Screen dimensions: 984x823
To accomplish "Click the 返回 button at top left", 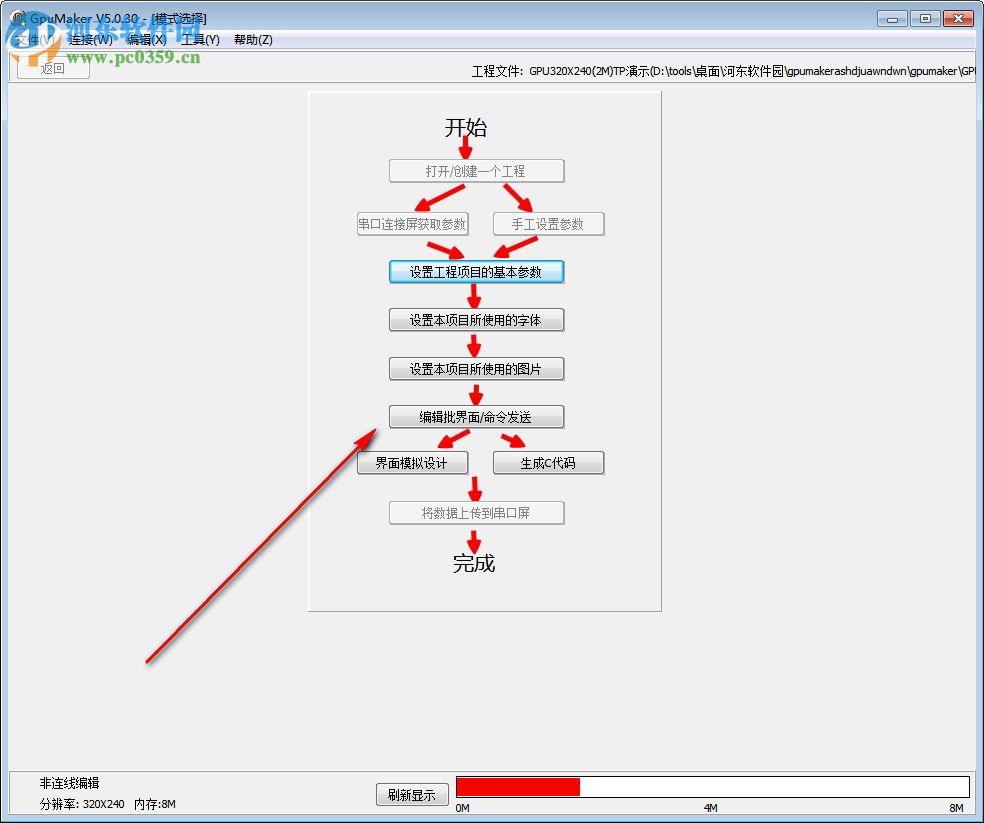I will (52, 66).
